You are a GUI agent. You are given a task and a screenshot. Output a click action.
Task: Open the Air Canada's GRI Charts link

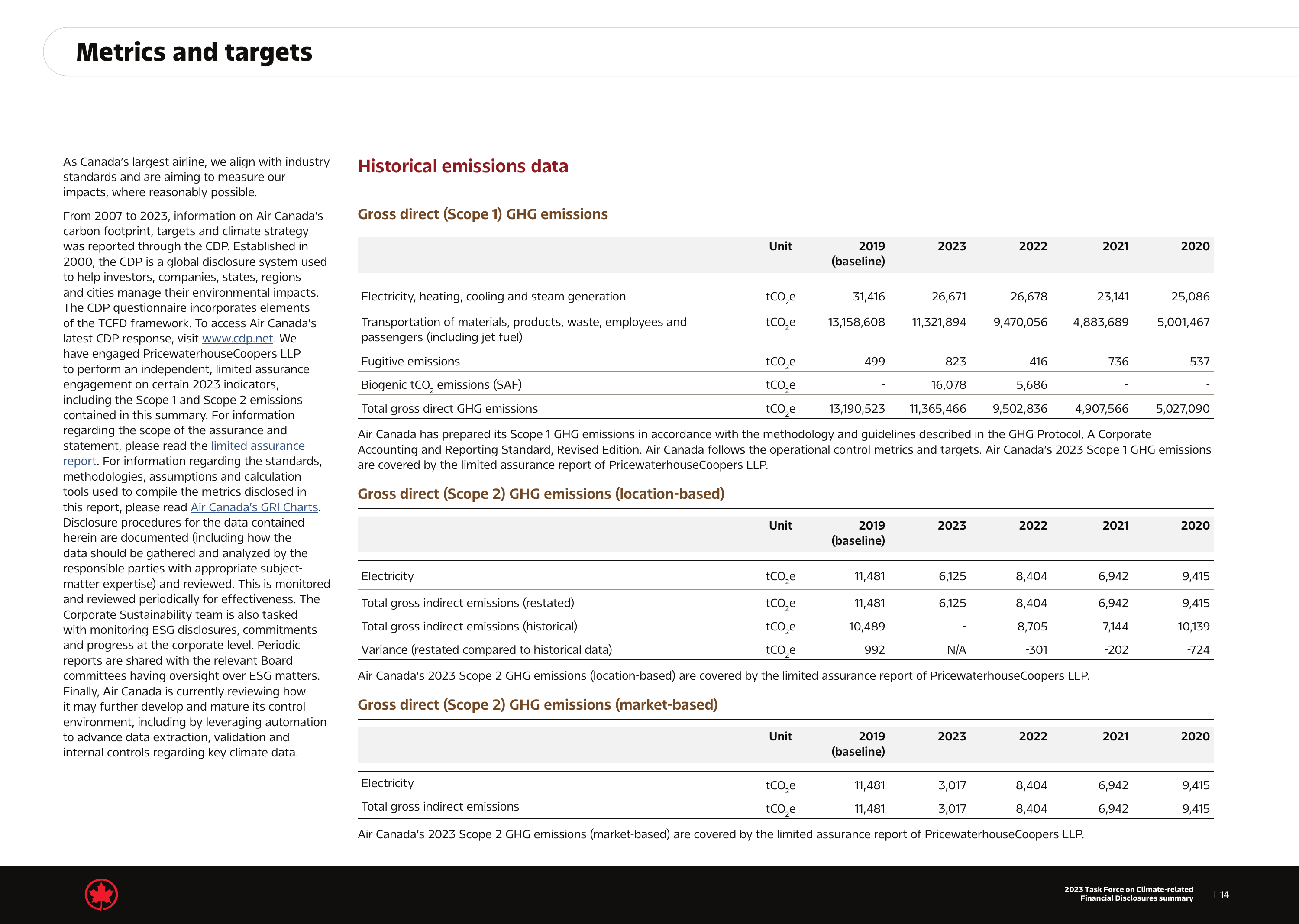[254, 507]
